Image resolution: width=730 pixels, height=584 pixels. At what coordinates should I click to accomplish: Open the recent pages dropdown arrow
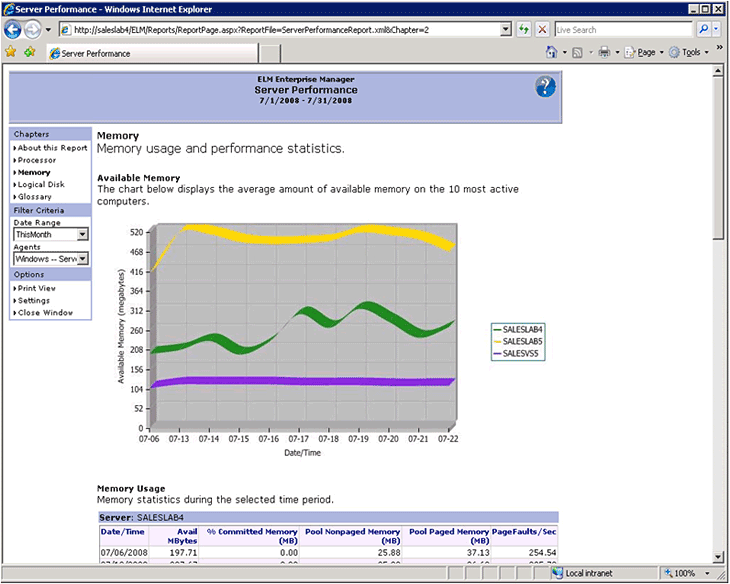coord(48,30)
